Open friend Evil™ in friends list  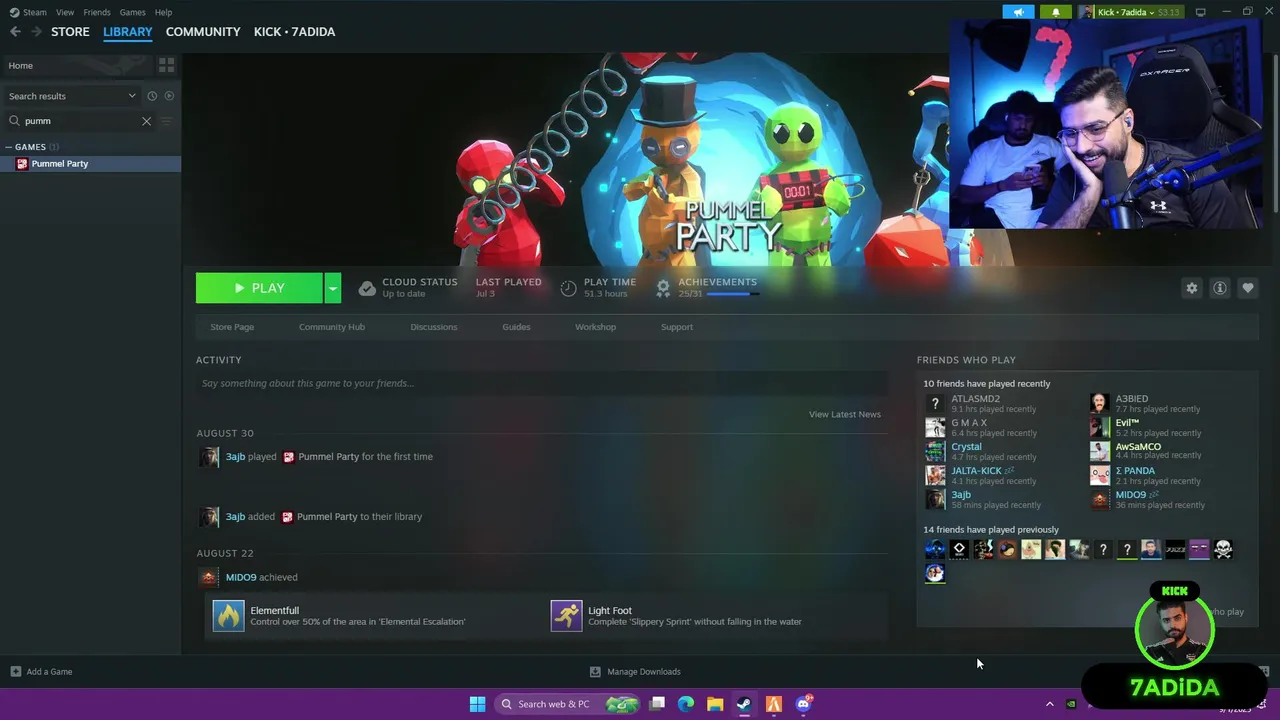1127,423
